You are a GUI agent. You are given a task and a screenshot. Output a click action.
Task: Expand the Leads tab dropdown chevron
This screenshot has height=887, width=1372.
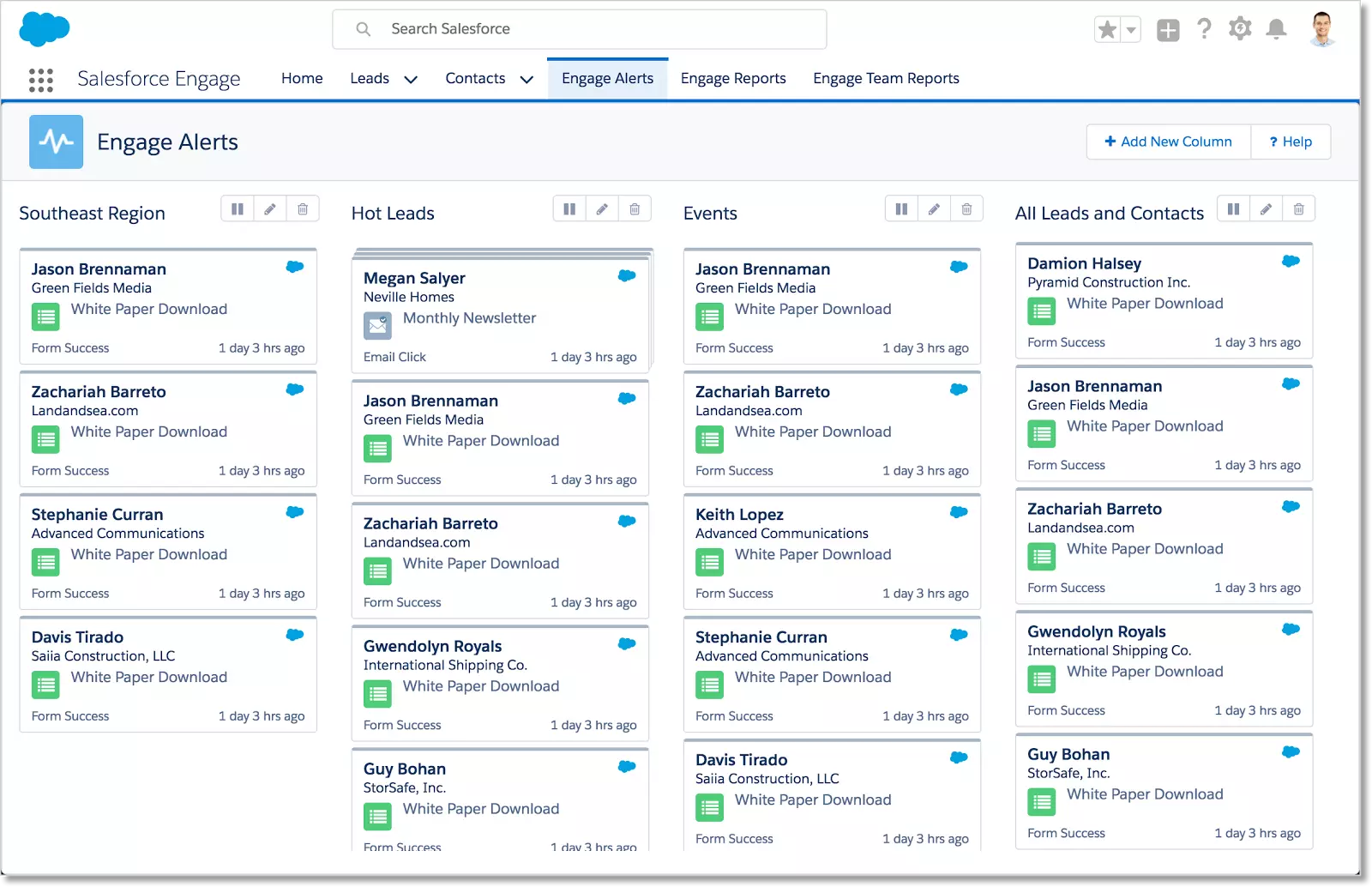[x=411, y=79]
